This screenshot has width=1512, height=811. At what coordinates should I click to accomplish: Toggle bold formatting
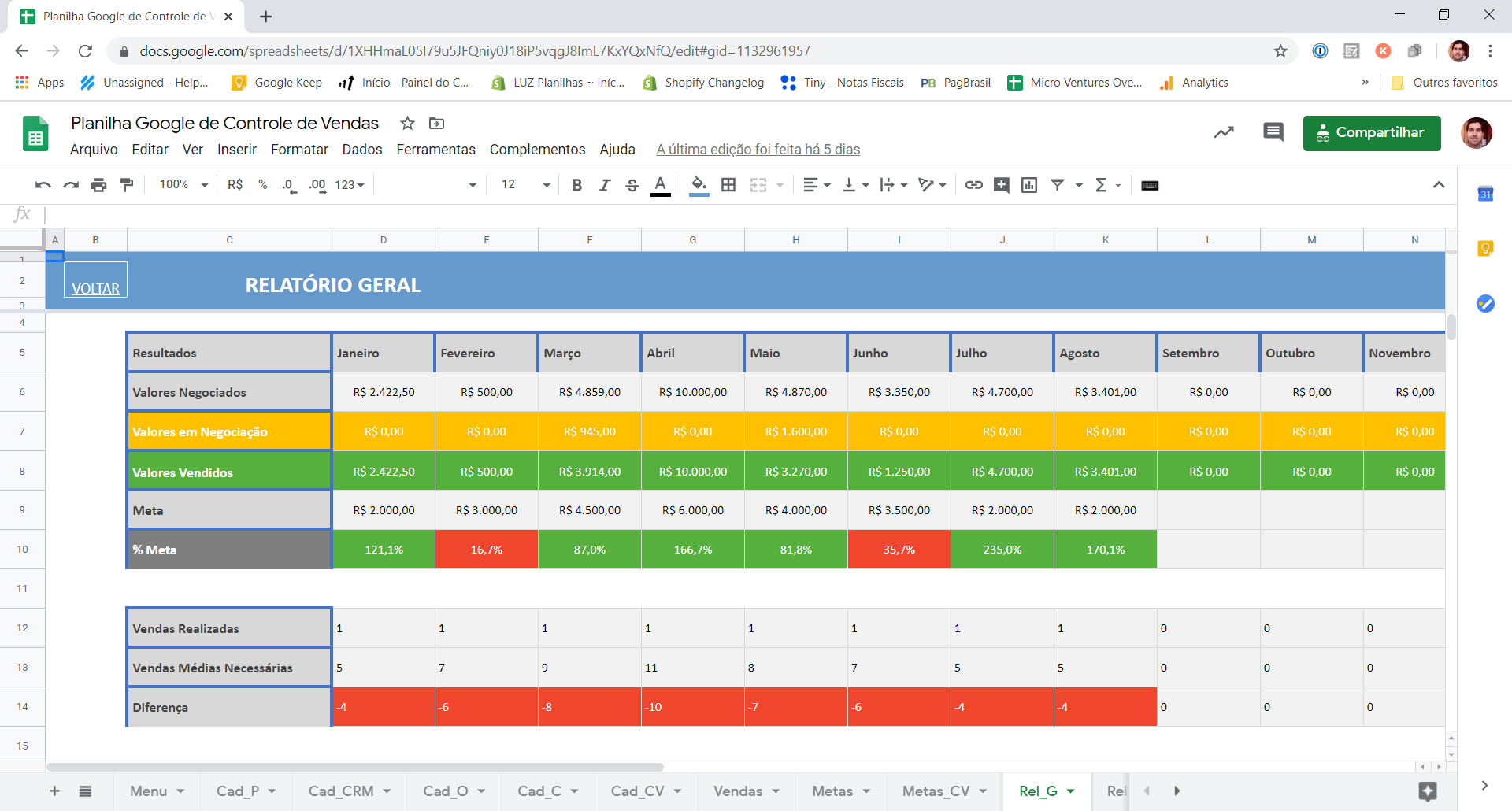coord(576,185)
